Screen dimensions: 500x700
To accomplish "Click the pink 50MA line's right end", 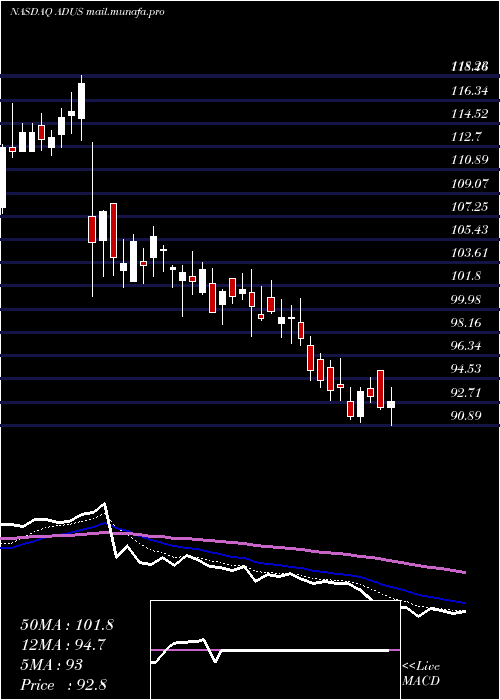I will (x=464, y=571).
